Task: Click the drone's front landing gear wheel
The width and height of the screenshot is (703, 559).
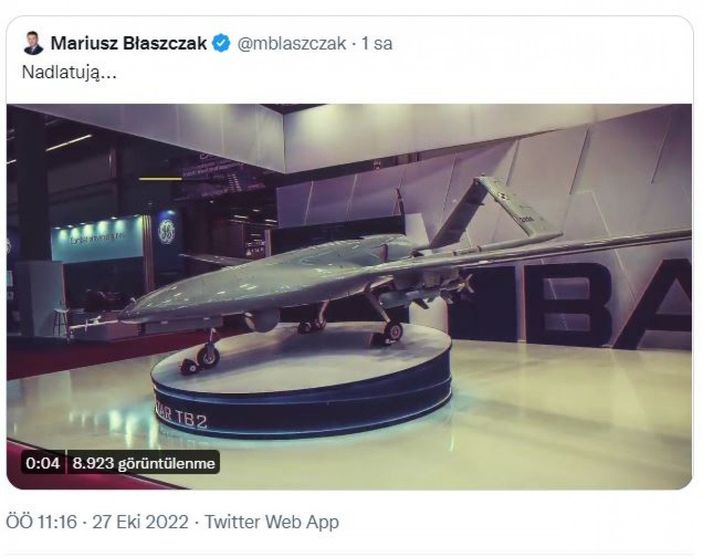Action: 208,355
